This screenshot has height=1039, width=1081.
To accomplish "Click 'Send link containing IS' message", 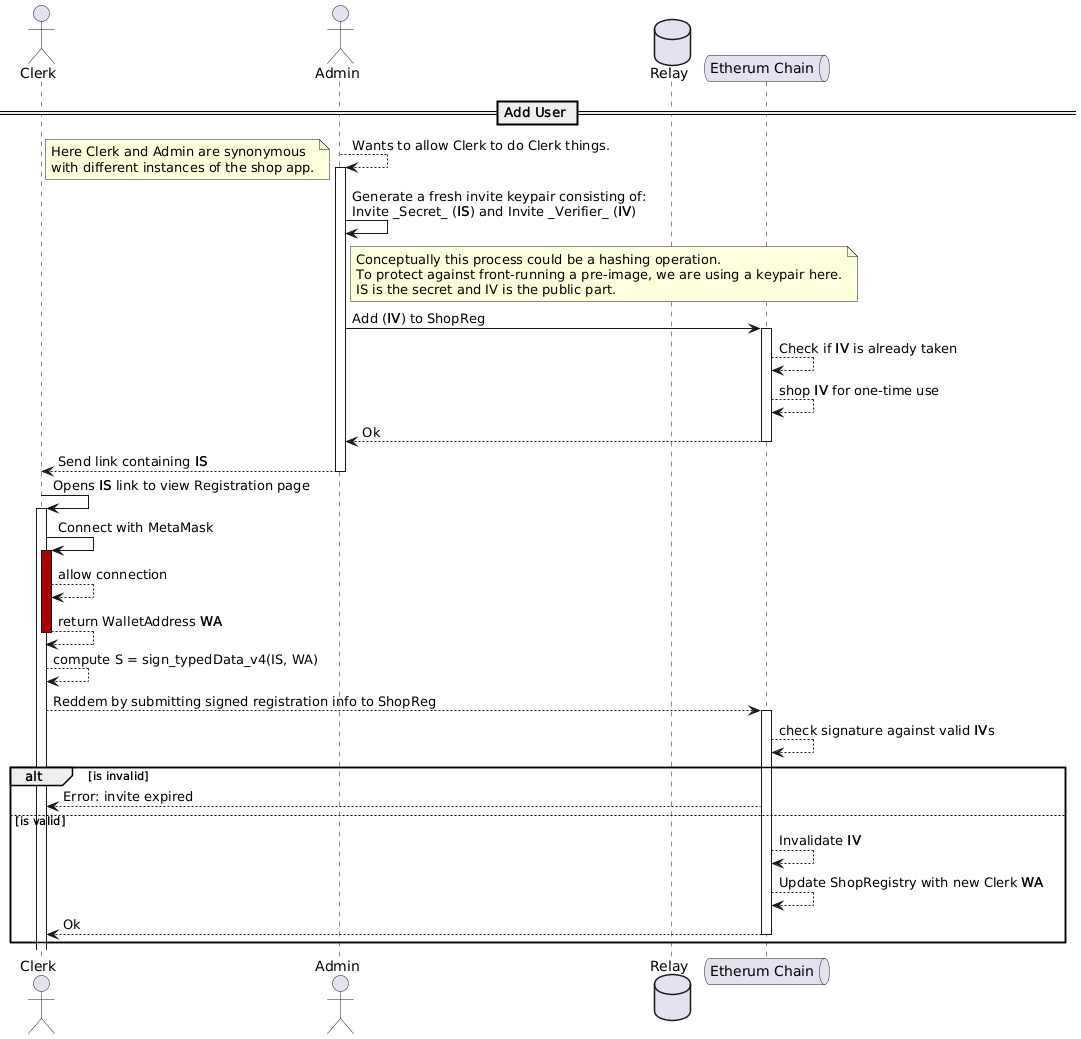I will point(132,462).
